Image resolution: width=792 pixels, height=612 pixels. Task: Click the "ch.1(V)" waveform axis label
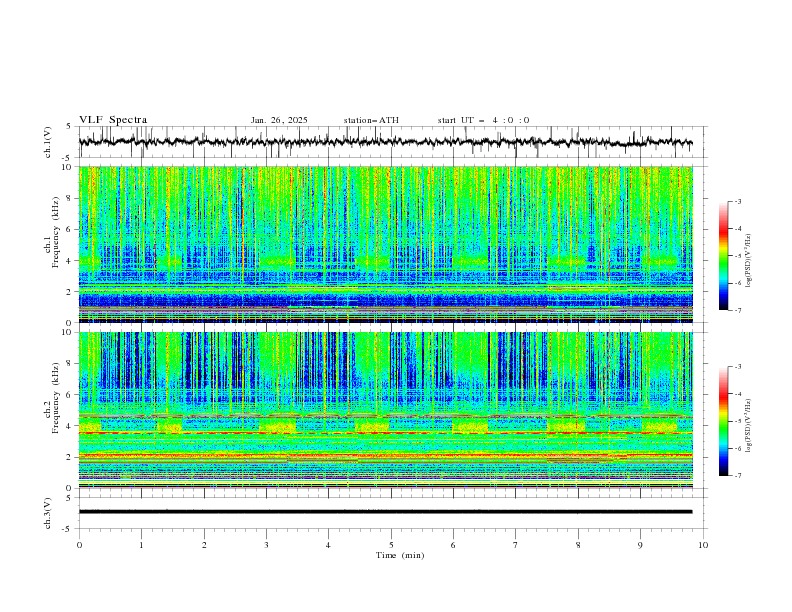(48, 142)
